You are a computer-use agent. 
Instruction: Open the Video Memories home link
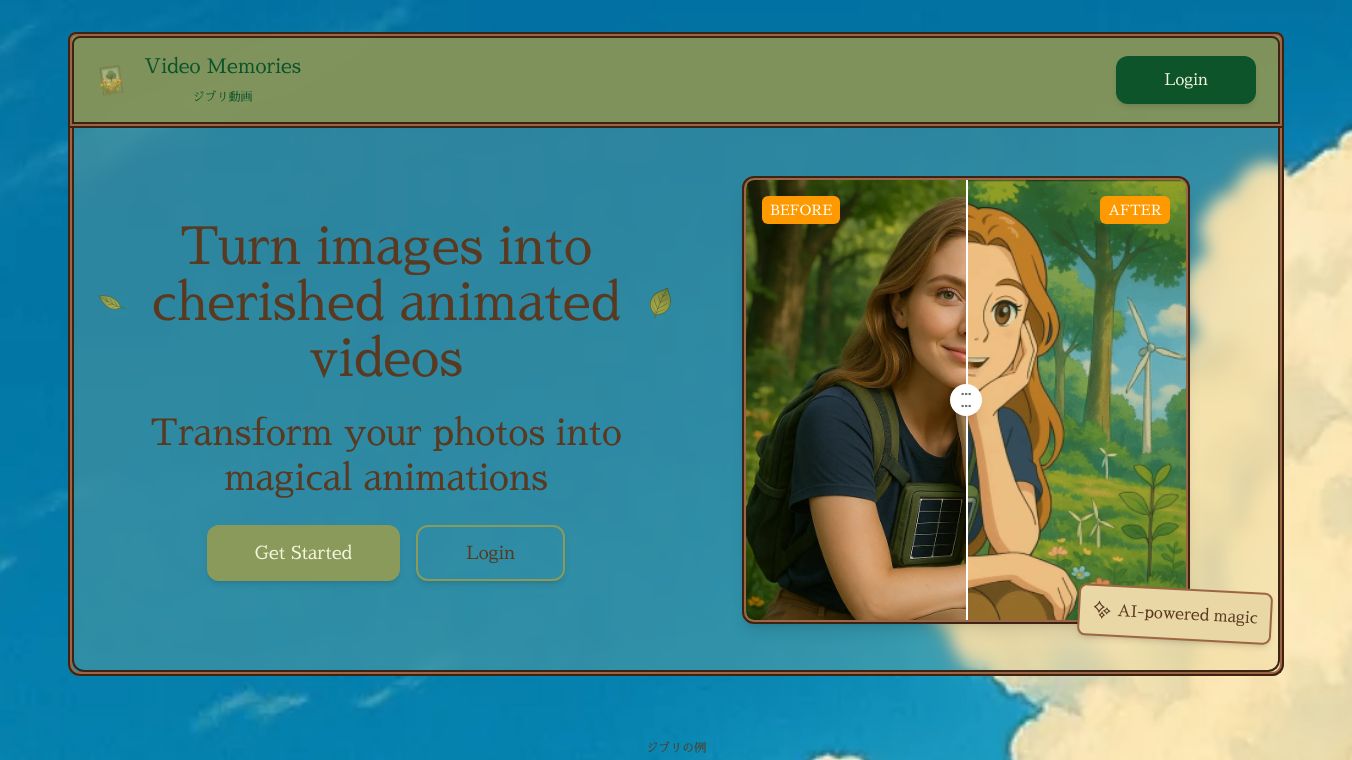[x=223, y=66]
